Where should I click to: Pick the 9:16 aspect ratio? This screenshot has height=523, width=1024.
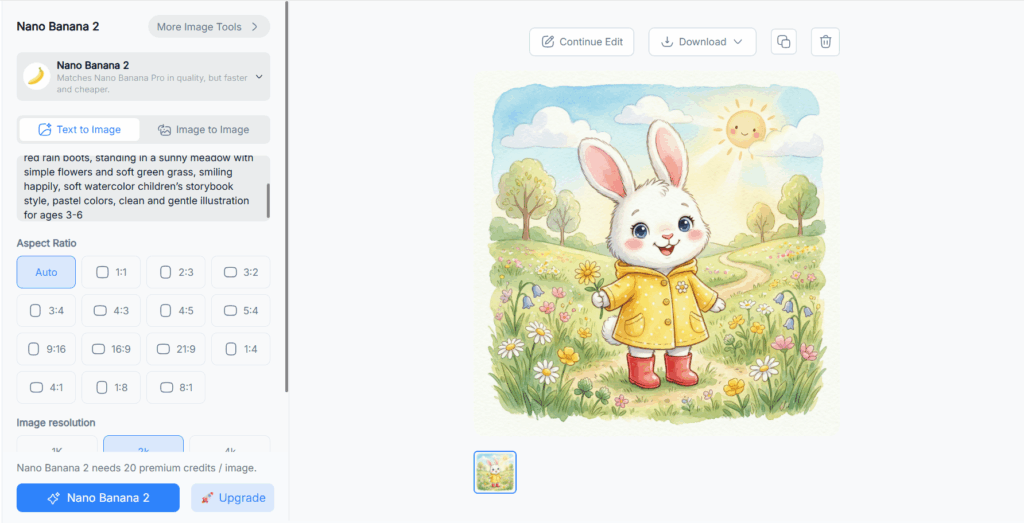pos(46,349)
